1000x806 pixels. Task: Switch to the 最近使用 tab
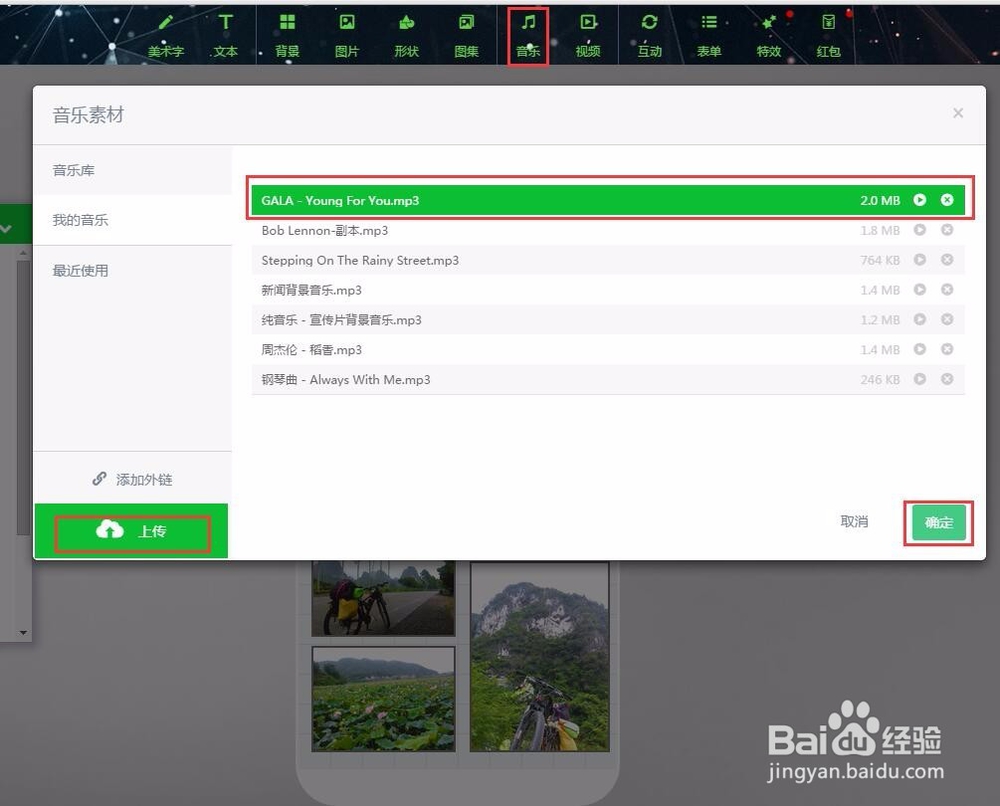point(133,270)
